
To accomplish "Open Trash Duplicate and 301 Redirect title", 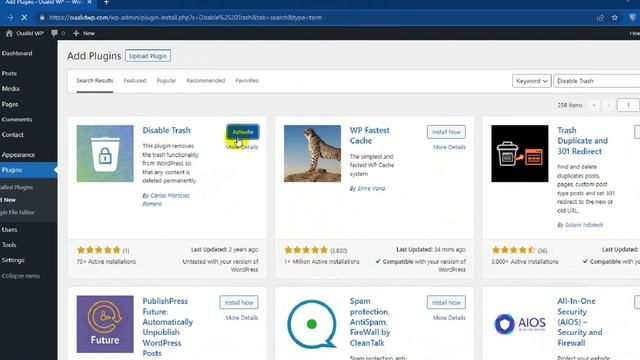I will pos(582,141).
